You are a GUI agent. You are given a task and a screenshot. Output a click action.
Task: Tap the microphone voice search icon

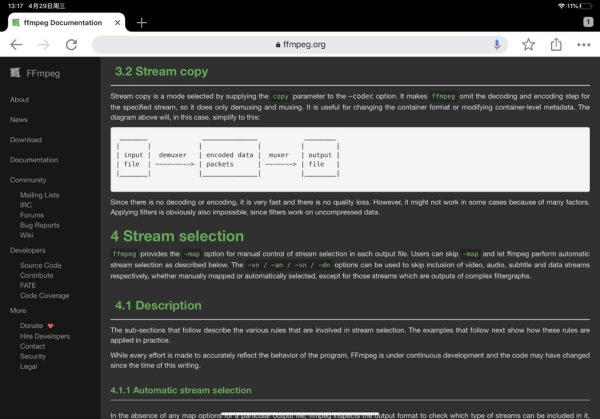[497, 44]
